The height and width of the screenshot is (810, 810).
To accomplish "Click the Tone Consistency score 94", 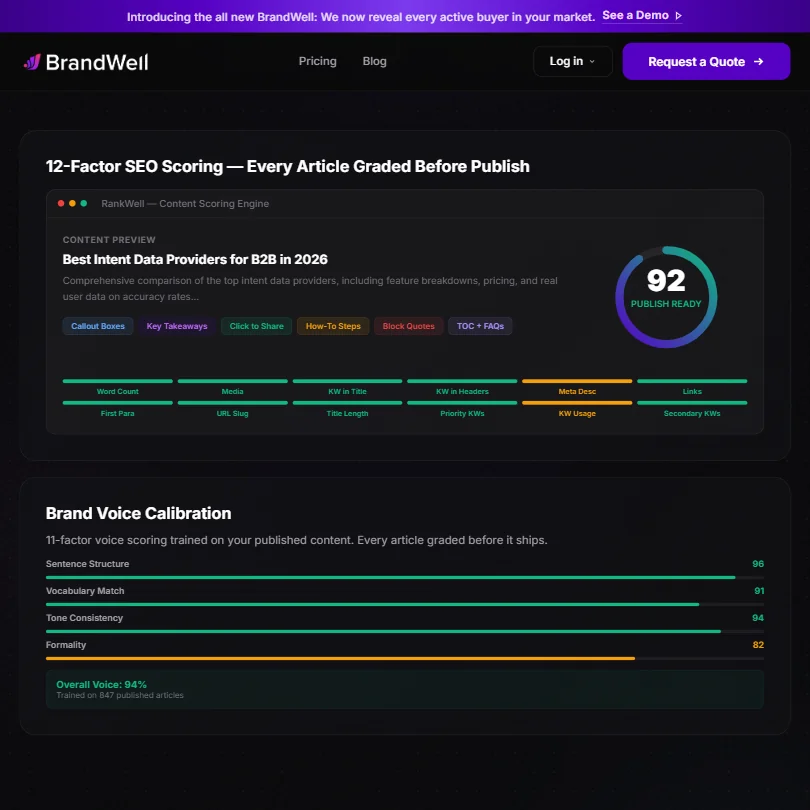I will point(758,618).
